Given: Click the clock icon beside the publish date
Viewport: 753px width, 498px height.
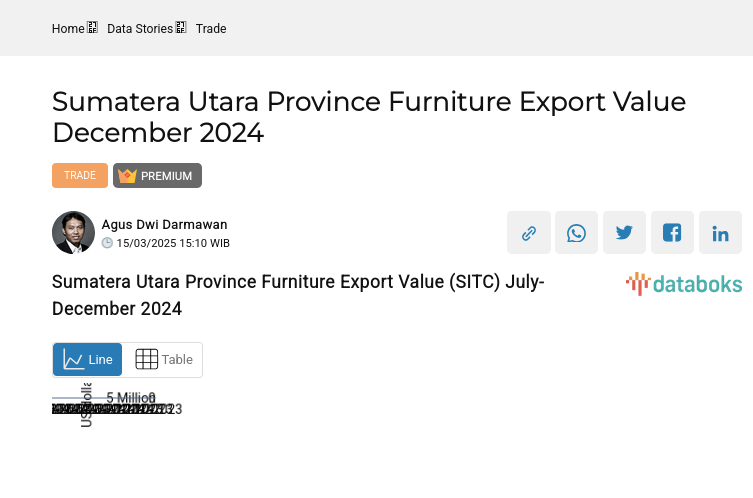Looking at the screenshot, I should coord(107,243).
